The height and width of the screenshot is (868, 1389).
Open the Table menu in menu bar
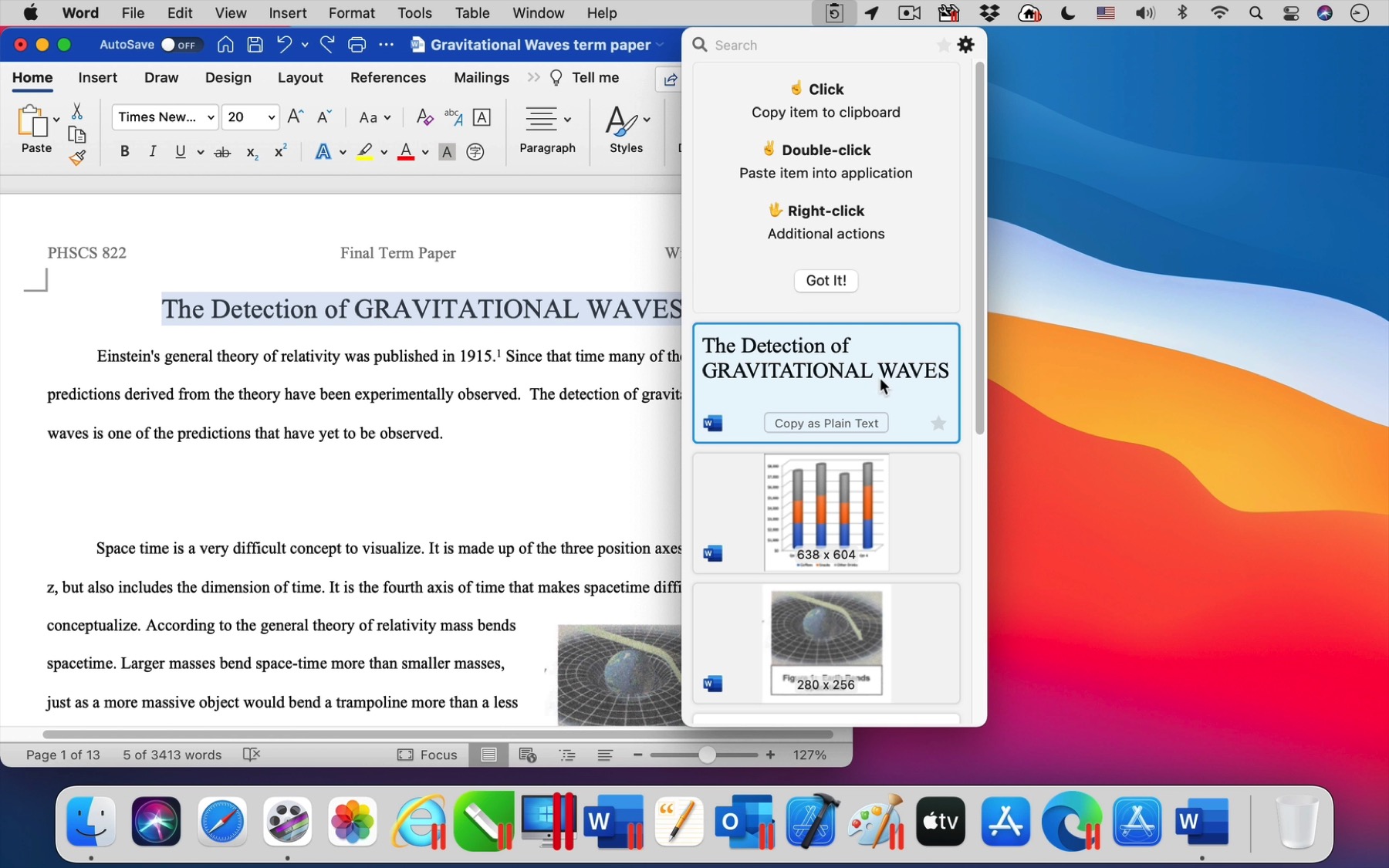tap(471, 13)
